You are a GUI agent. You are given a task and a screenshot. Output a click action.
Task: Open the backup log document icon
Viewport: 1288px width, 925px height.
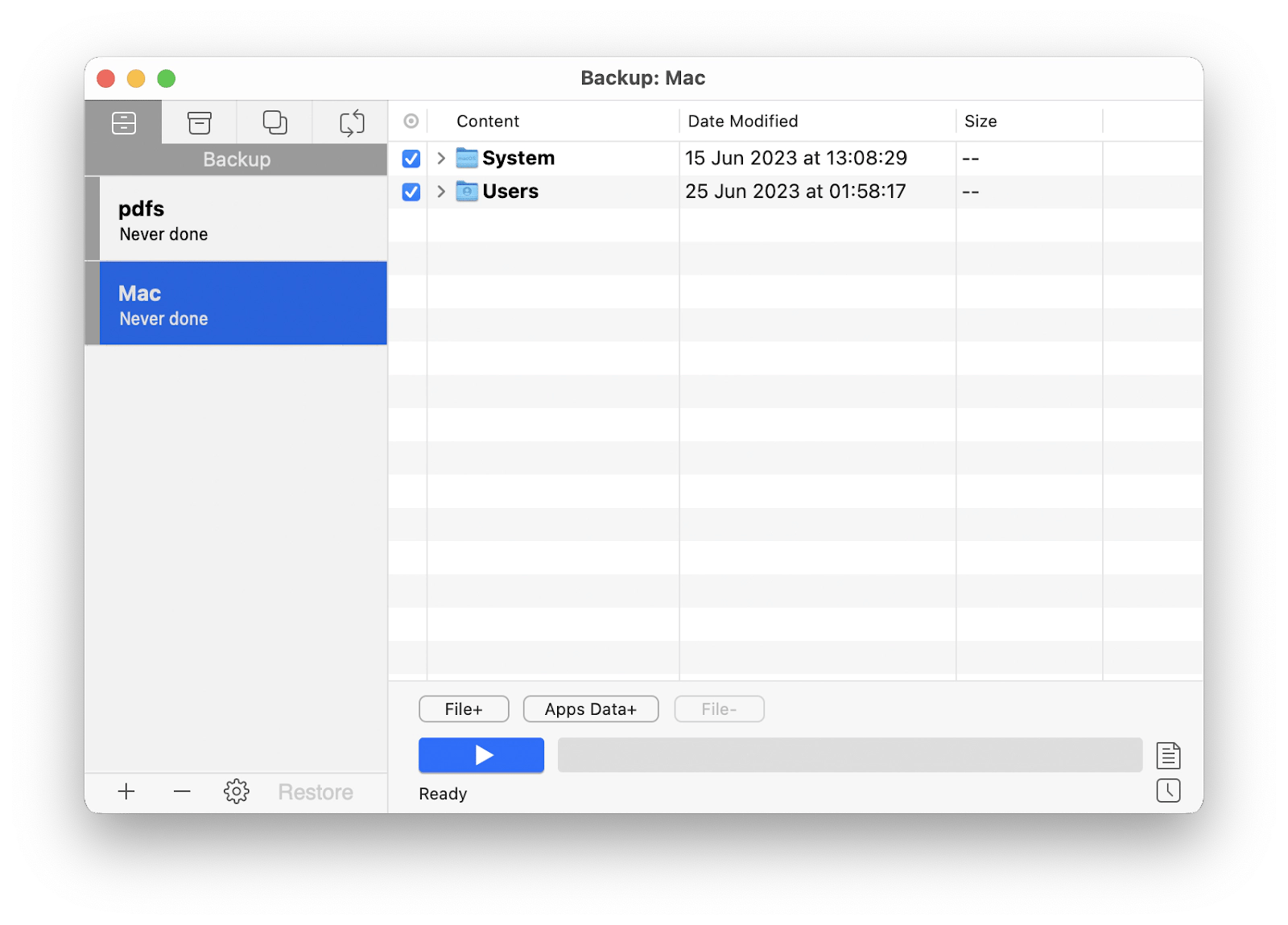click(1168, 755)
